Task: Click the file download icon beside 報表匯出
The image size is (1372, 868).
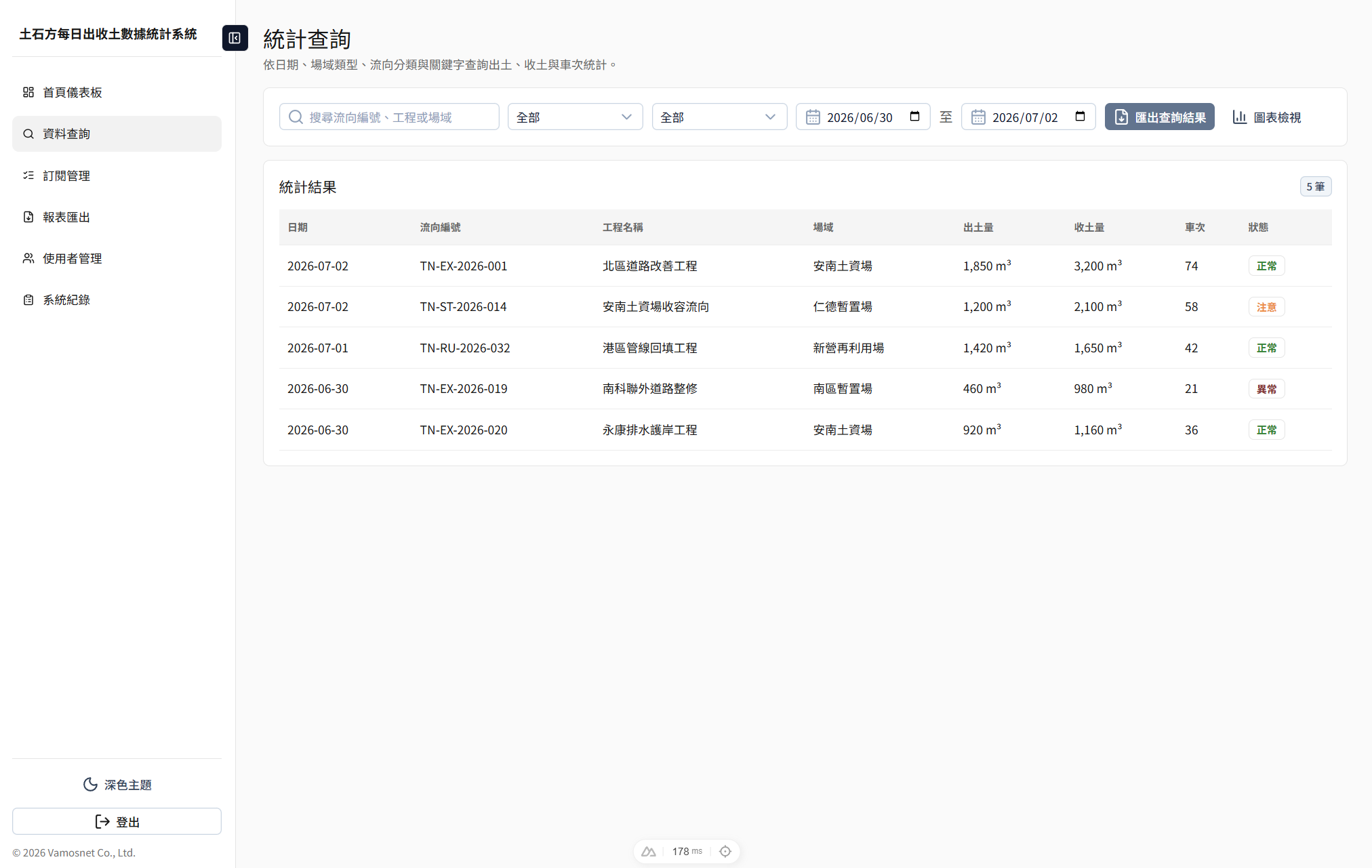Action: click(28, 217)
